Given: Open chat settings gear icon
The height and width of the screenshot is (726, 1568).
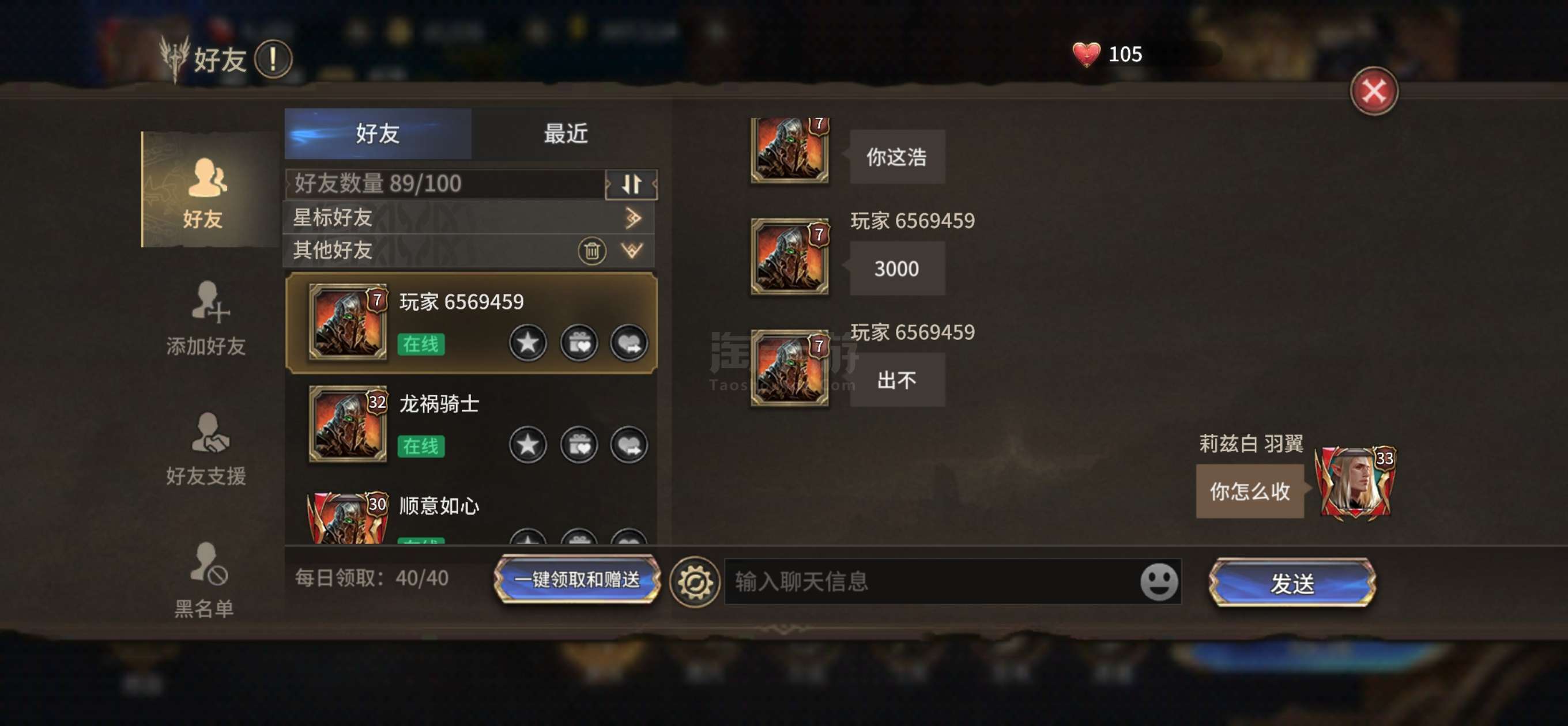Looking at the screenshot, I should tap(694, 582).
